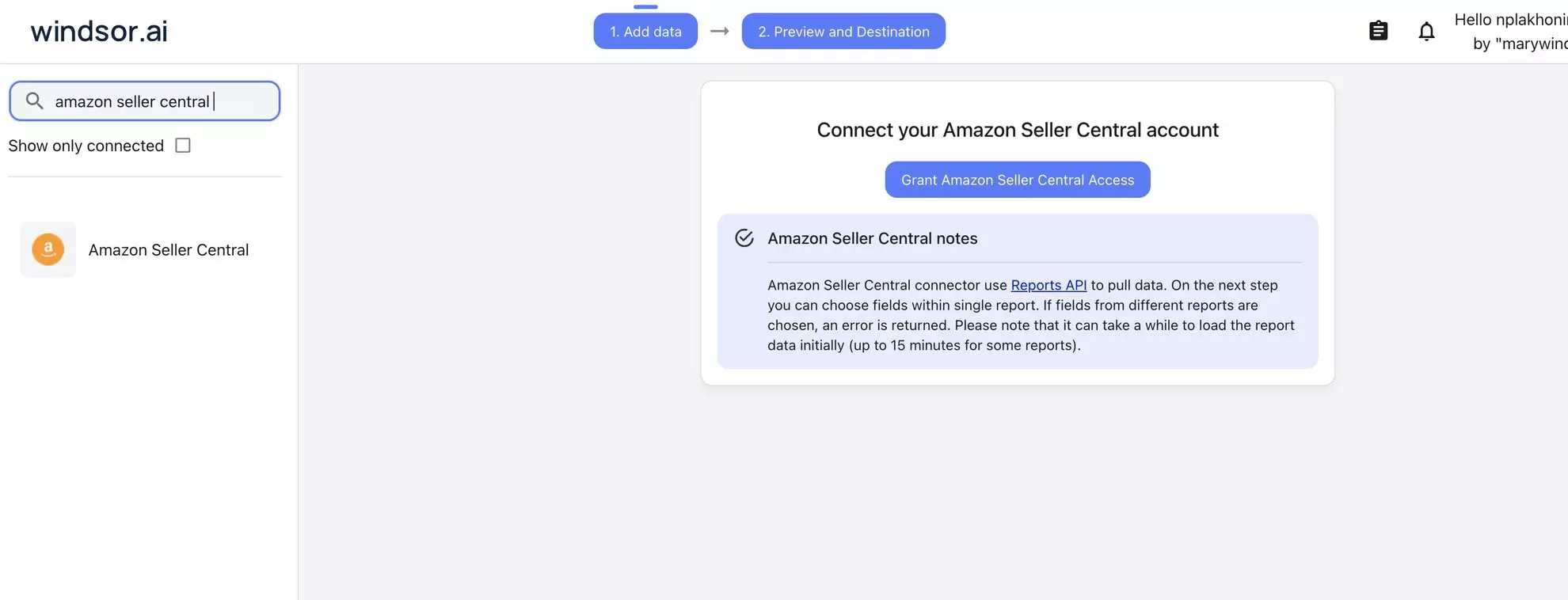Click the windsor.ai logo
This screenshot has height=600, width=1568.
(98, 31)
